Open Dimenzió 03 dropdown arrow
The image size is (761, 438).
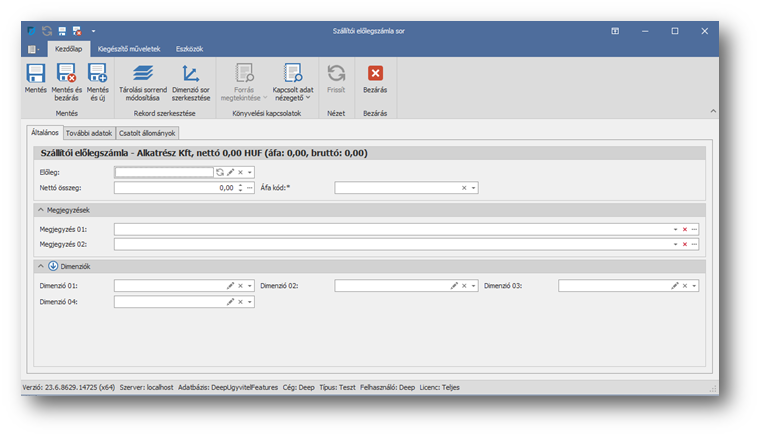(694, 286)
